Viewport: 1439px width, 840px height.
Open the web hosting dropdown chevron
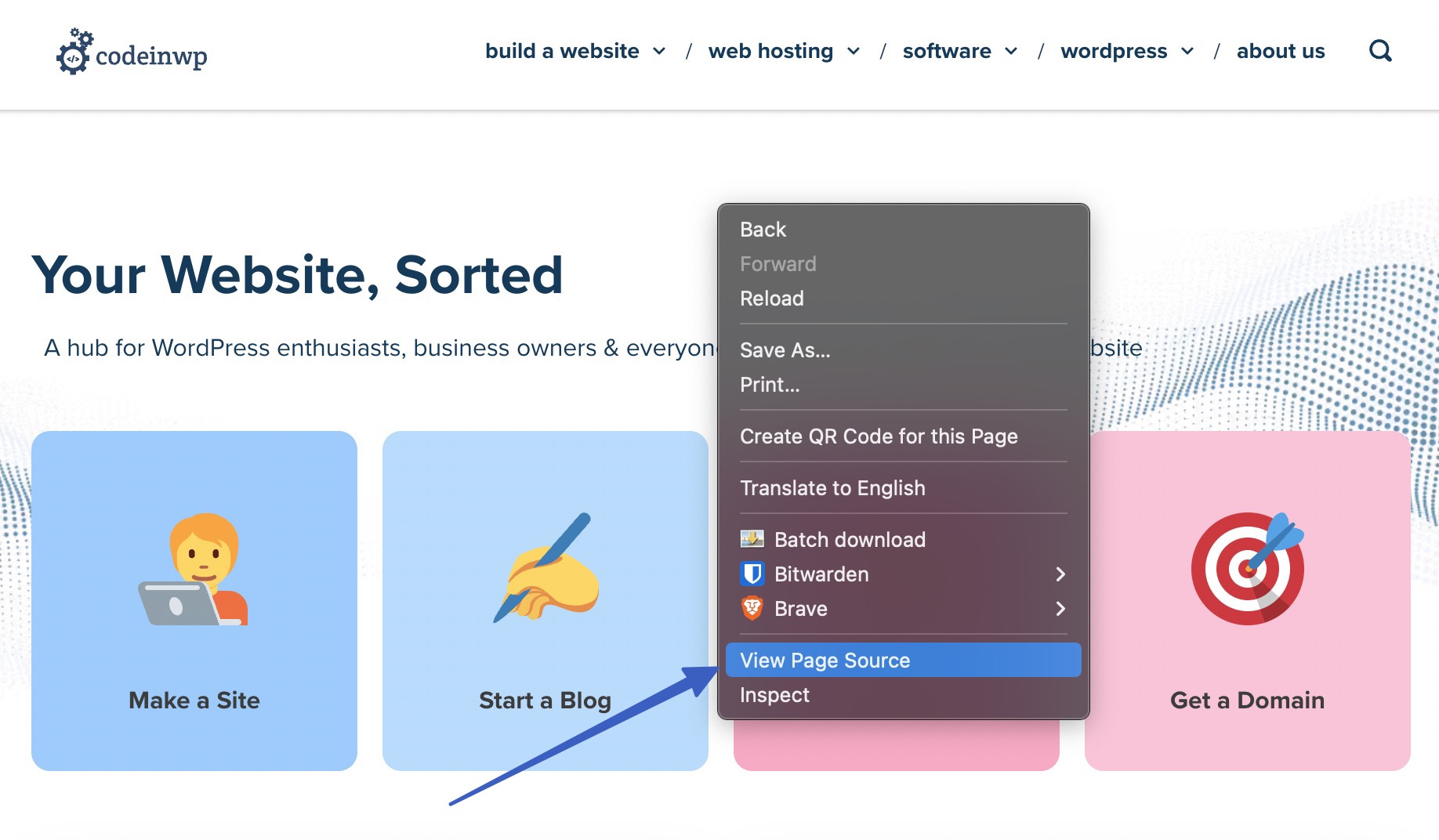pyautogui.click(x=854, y=51)
